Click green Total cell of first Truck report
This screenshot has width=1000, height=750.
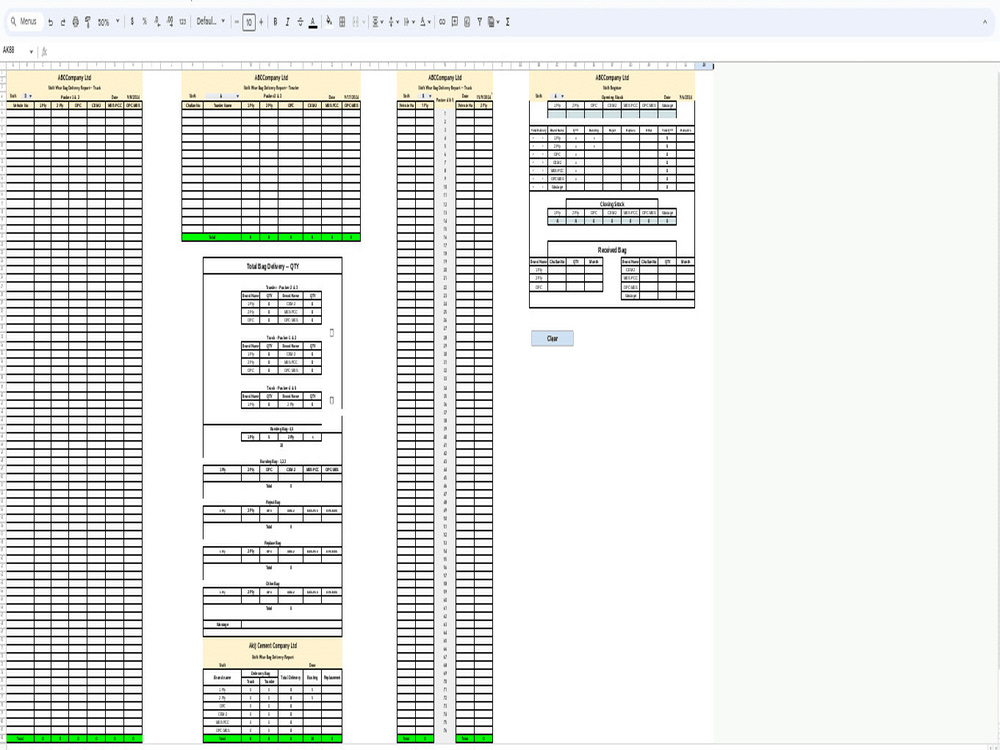click(20, 739)
